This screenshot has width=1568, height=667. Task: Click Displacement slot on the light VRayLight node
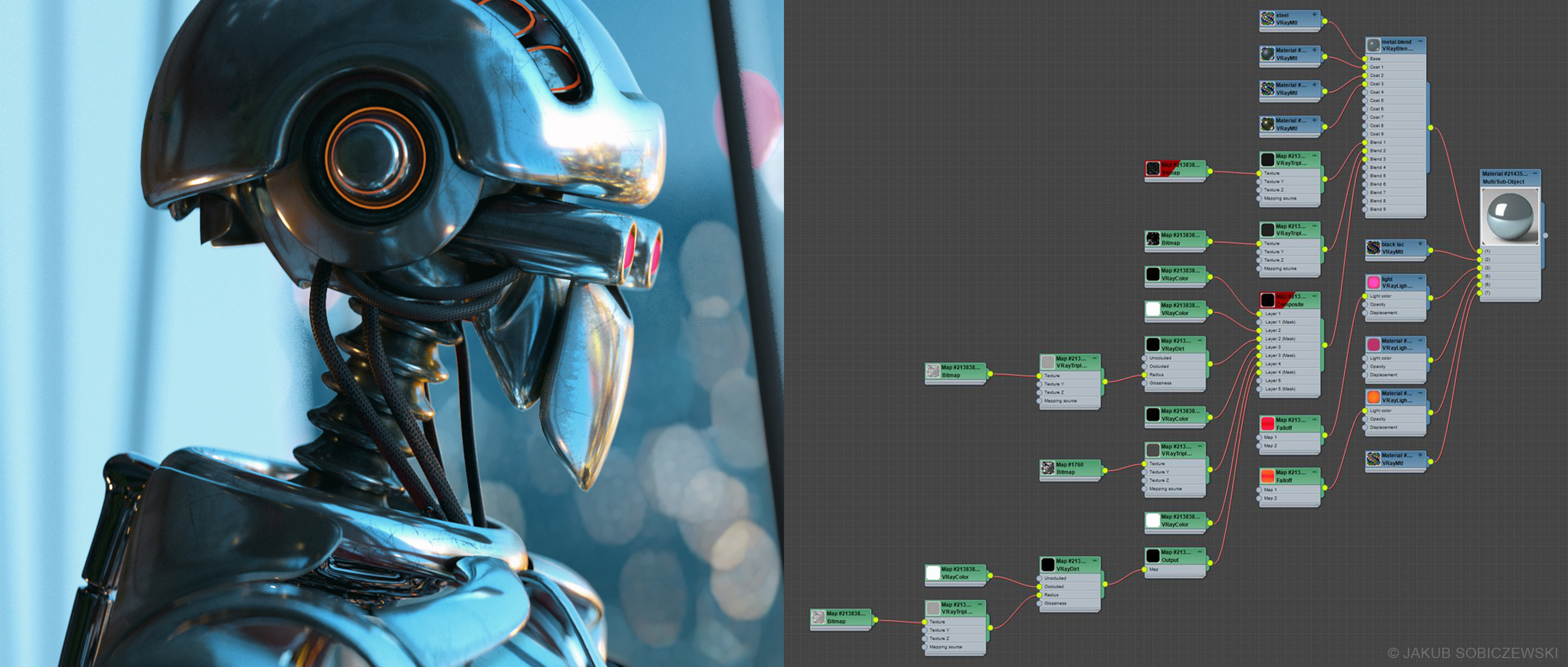pos(1394,313)
